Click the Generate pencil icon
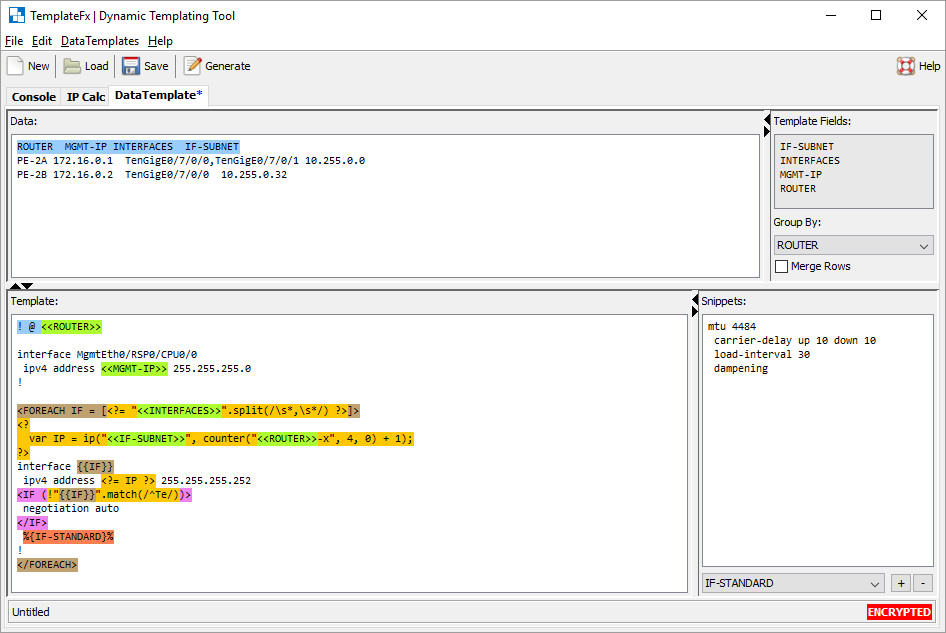This screenshot has height=633, width=946. point(192,66)
